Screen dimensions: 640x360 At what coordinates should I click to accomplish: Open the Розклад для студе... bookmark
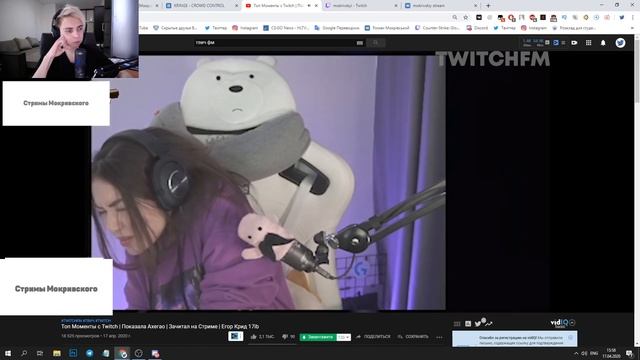(573, 28)
